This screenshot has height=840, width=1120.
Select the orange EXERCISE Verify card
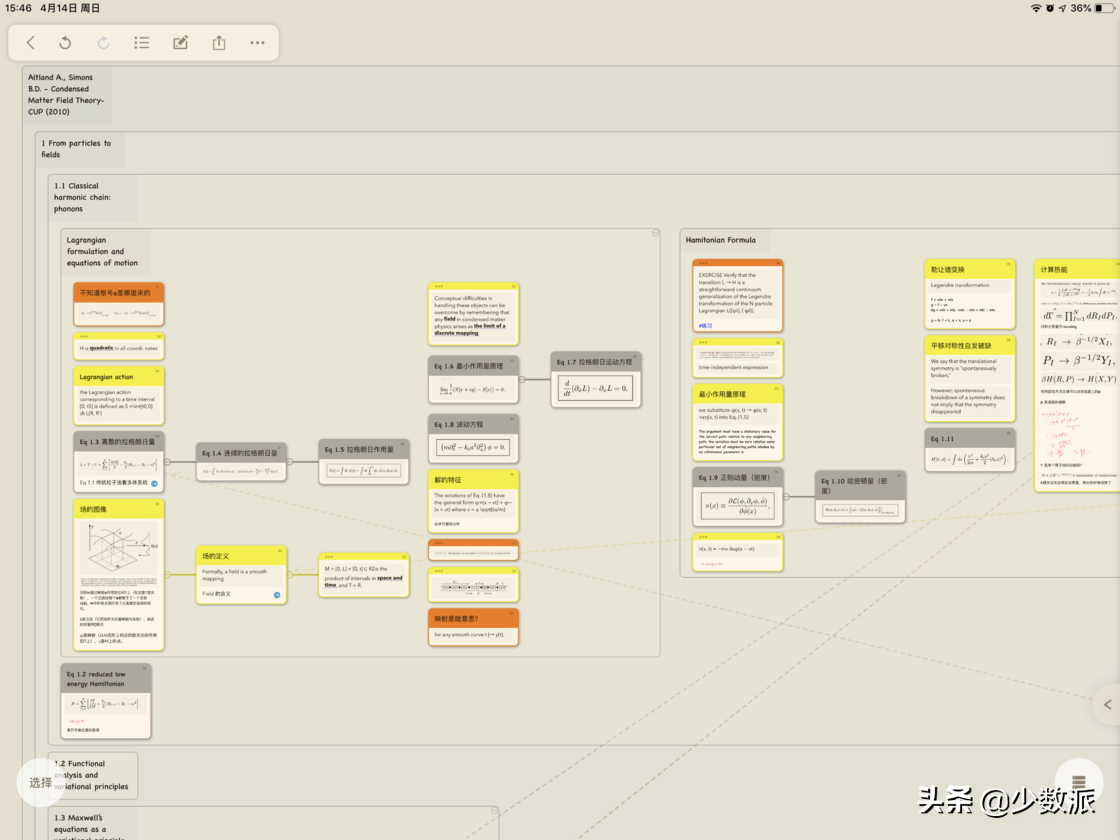[737, 296]
